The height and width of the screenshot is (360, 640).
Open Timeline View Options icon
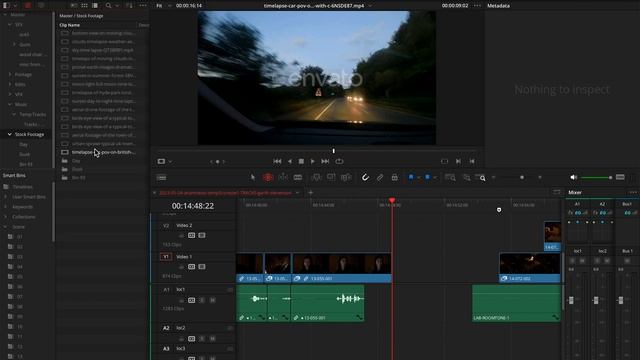tap(162, 178)
